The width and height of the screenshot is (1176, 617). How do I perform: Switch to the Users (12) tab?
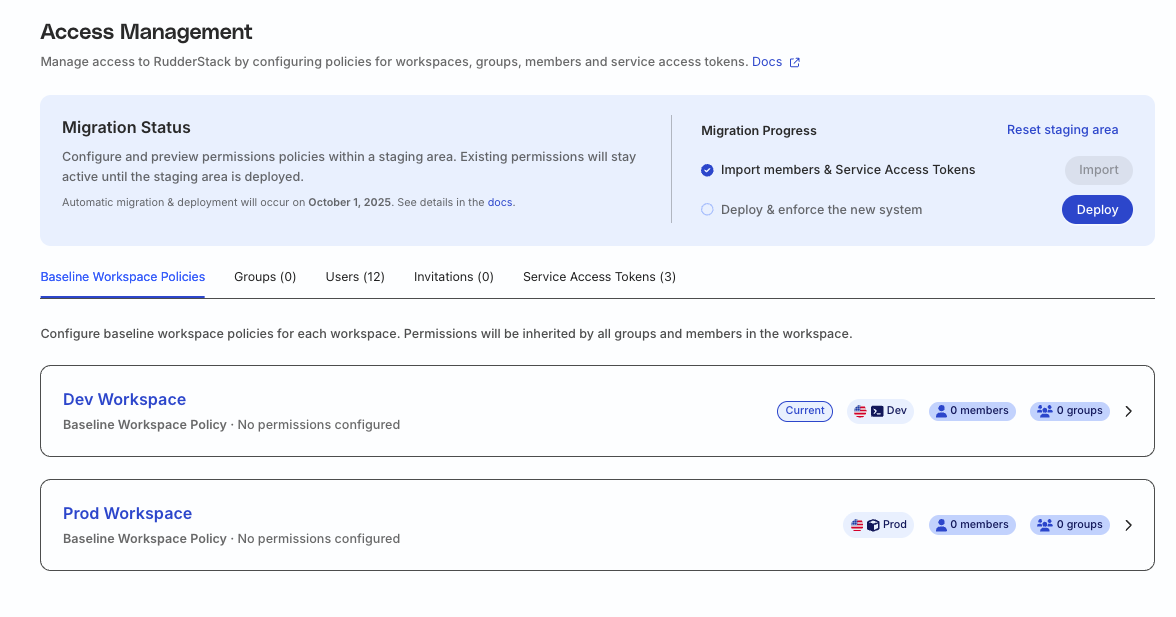(x=355, y=276)
